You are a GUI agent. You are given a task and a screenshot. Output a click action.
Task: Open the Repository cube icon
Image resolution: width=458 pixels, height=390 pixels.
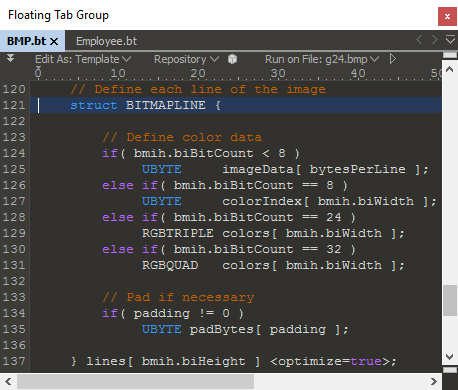click(232, 59)
